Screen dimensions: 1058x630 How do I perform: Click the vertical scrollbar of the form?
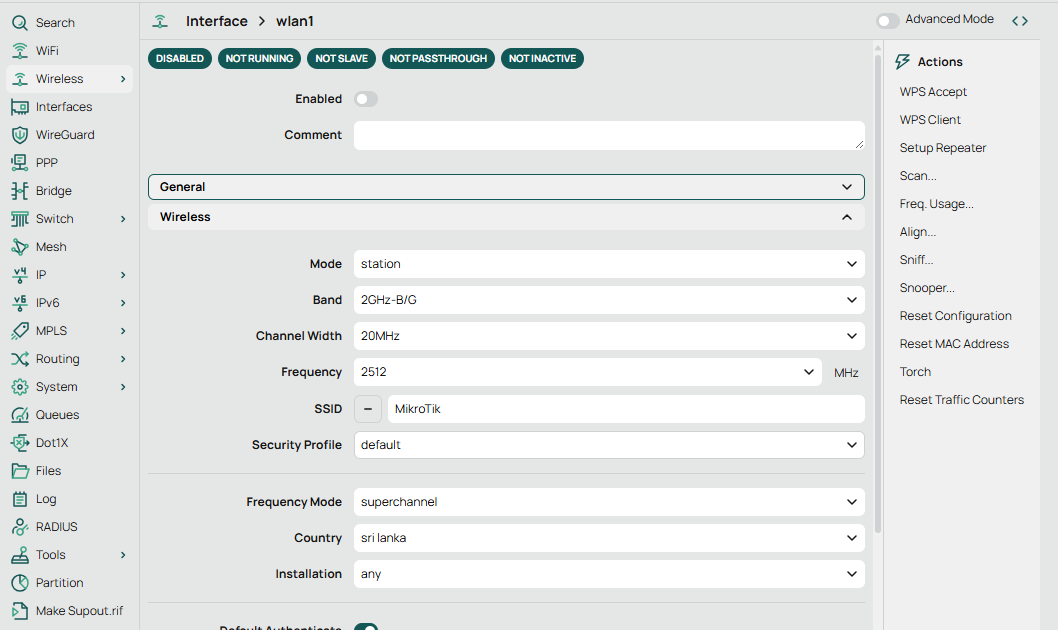[x=878, y=300]
